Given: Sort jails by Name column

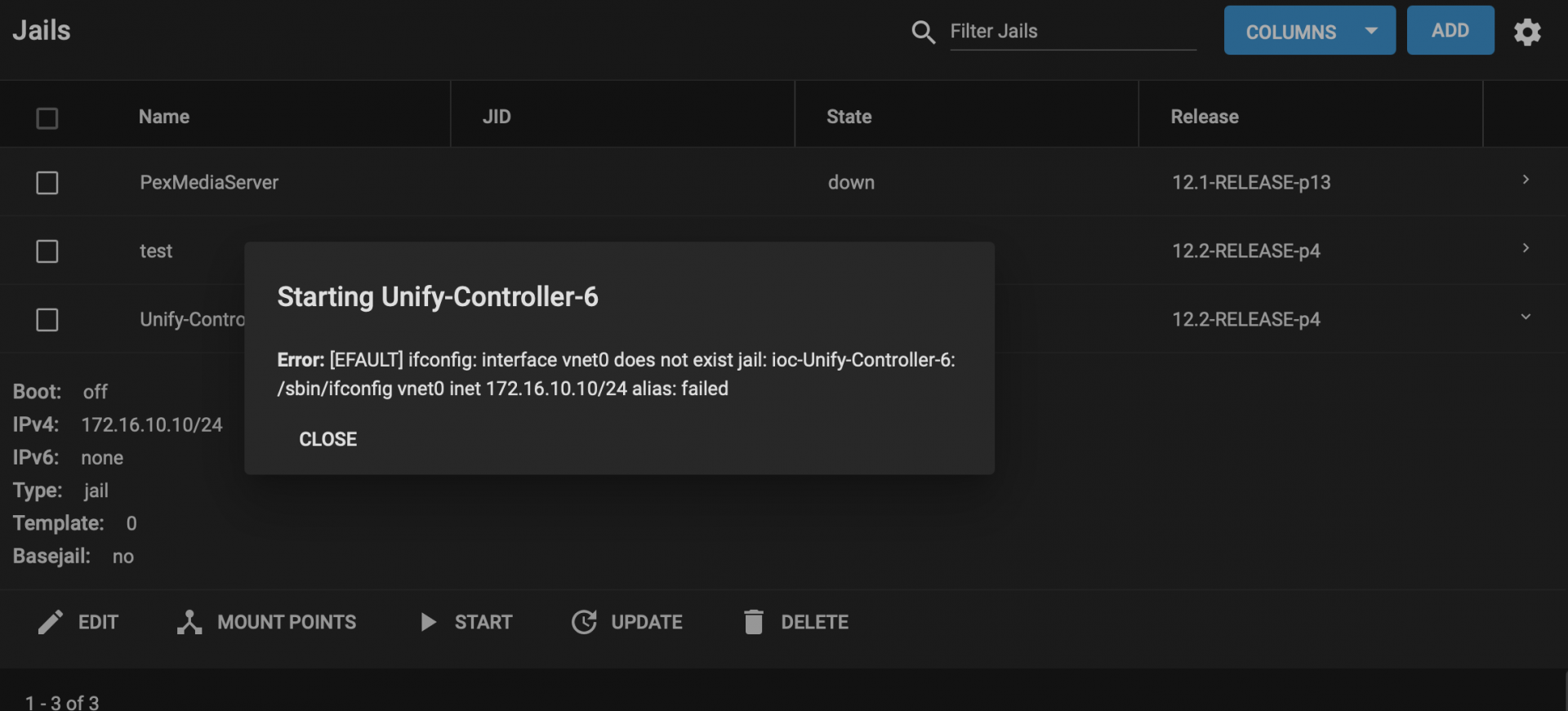Looking at the screenshot, I should tap(164, 117).
